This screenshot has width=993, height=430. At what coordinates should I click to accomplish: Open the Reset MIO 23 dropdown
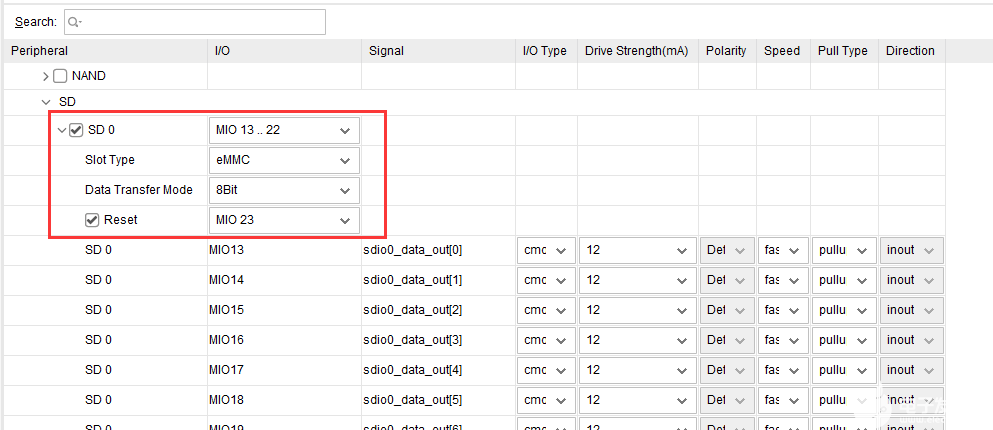tap(284, 220)
